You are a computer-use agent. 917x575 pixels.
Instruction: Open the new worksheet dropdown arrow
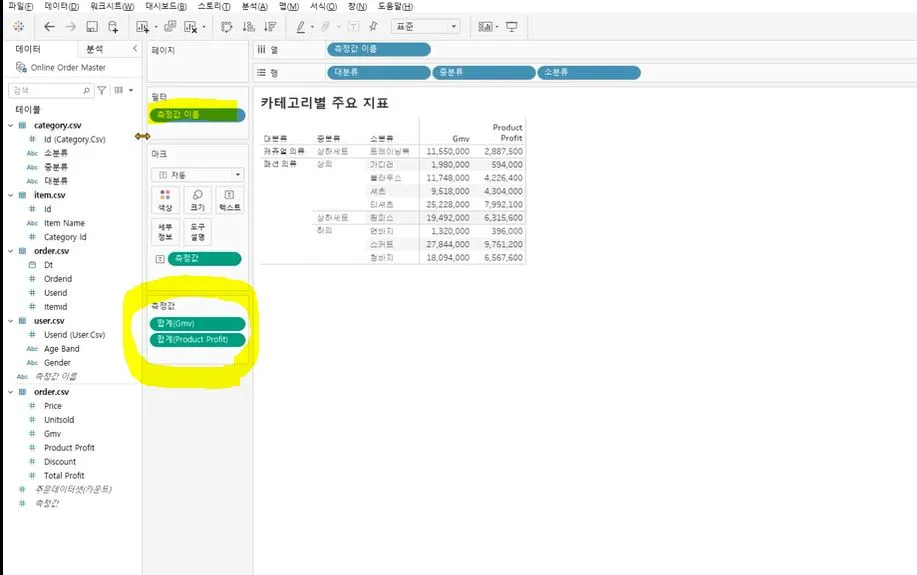pos(156,27)
